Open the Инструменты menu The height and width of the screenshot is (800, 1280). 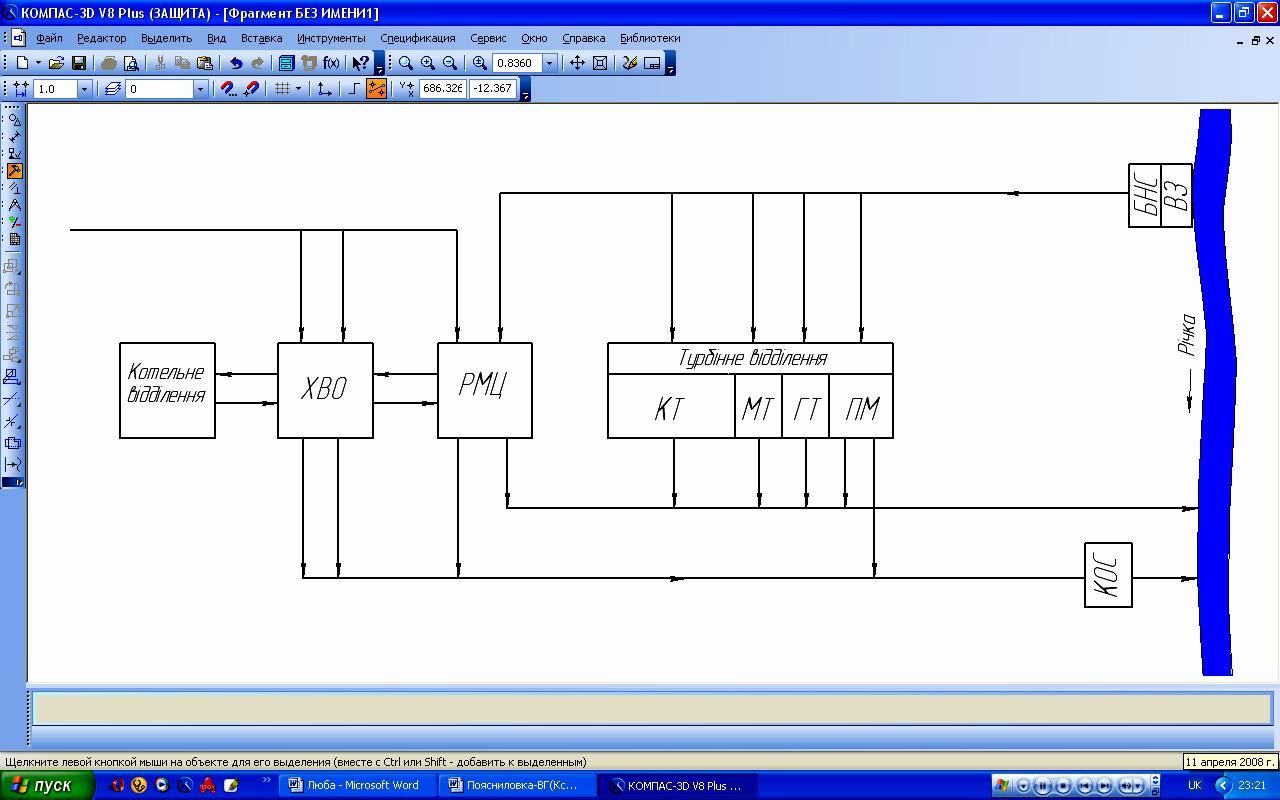[331, 38]
